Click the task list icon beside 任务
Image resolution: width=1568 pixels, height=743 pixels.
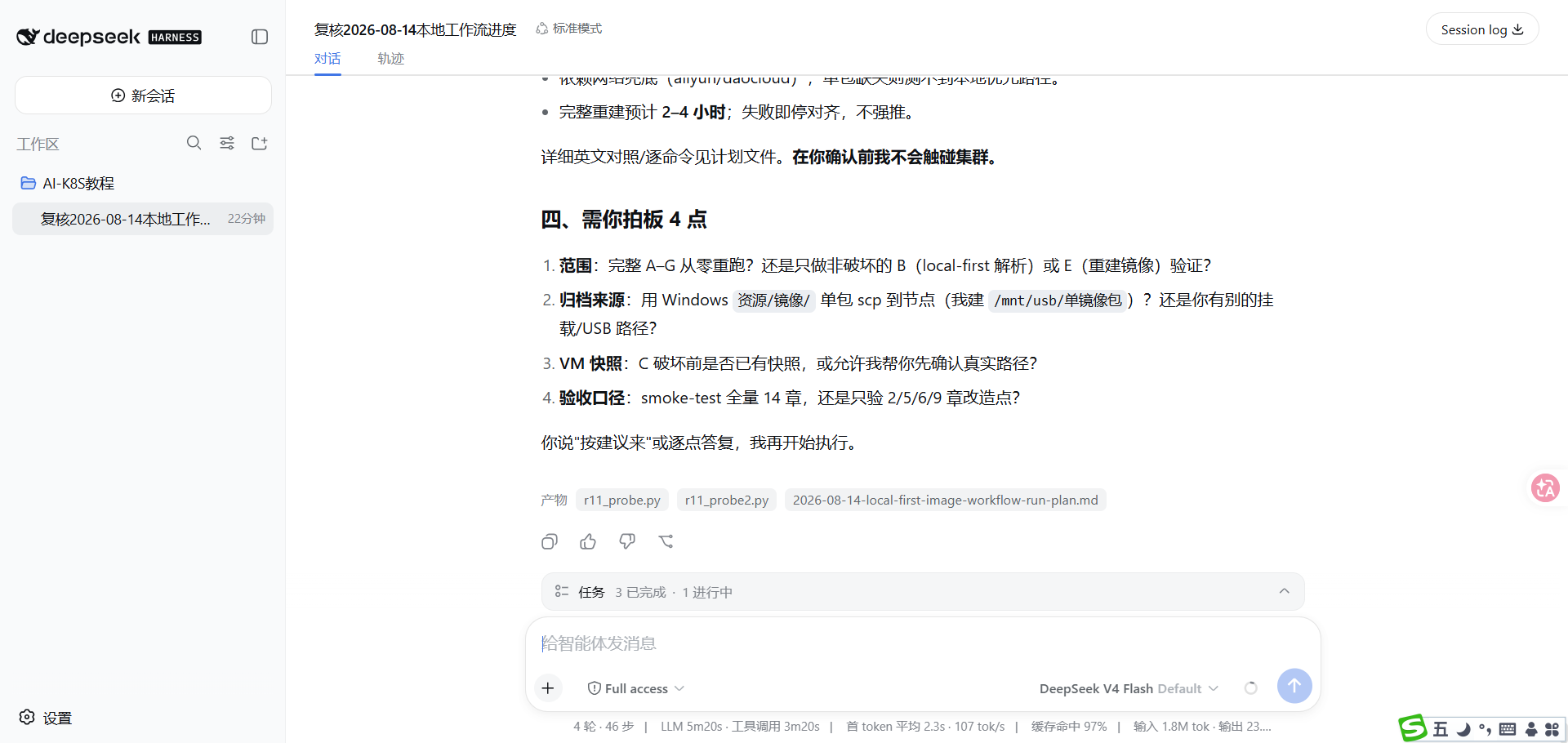(562, 591)
